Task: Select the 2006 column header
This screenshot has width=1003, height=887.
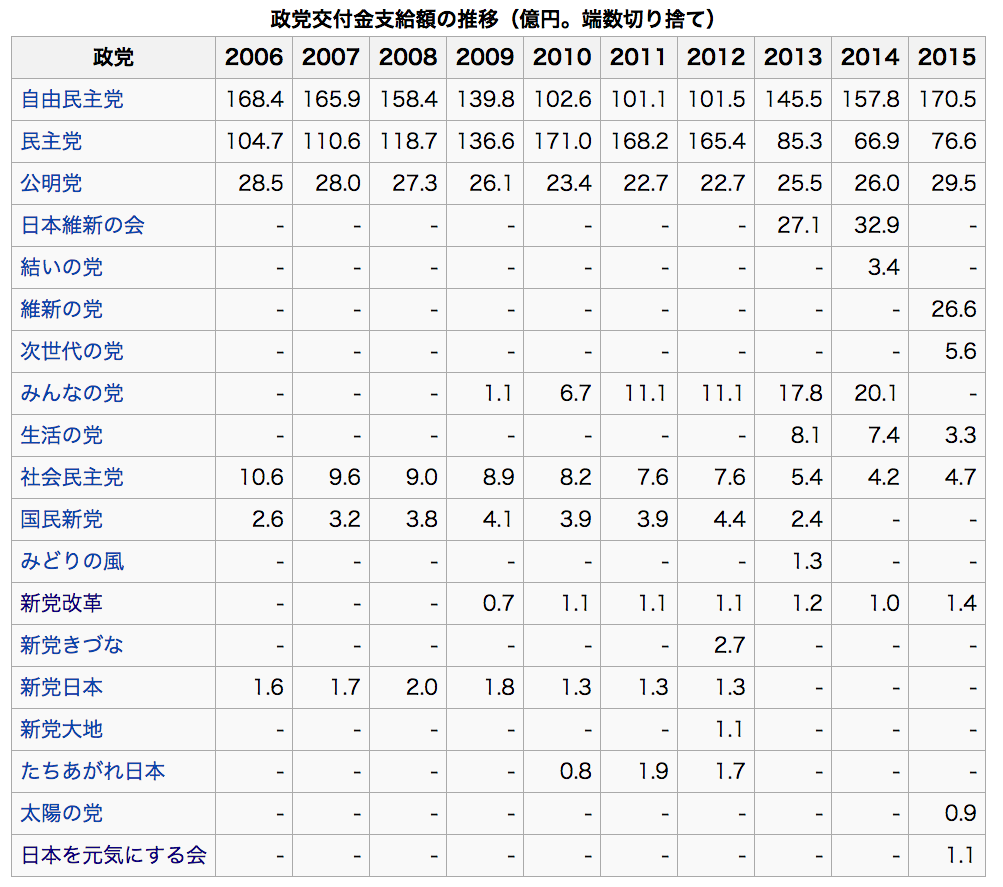Action: [254, 58]
